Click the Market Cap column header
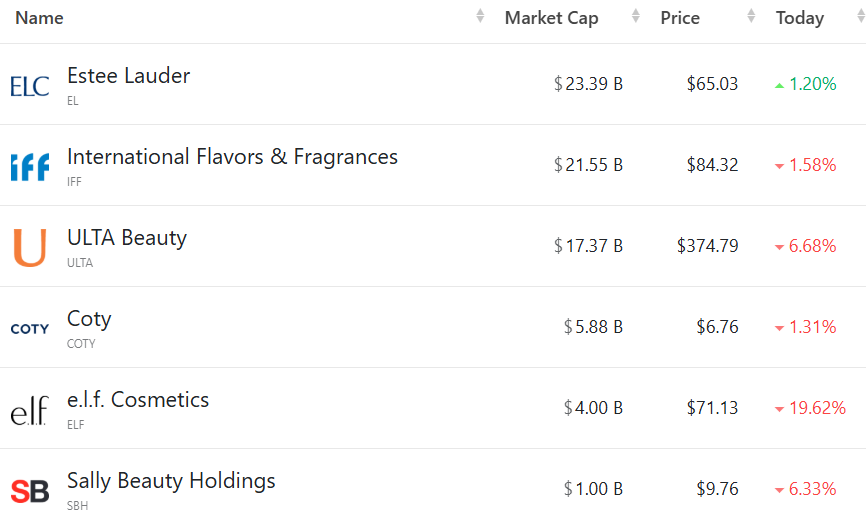Image resolution: width=866 pixels, height=528 pixels. (x=551, y=18)
